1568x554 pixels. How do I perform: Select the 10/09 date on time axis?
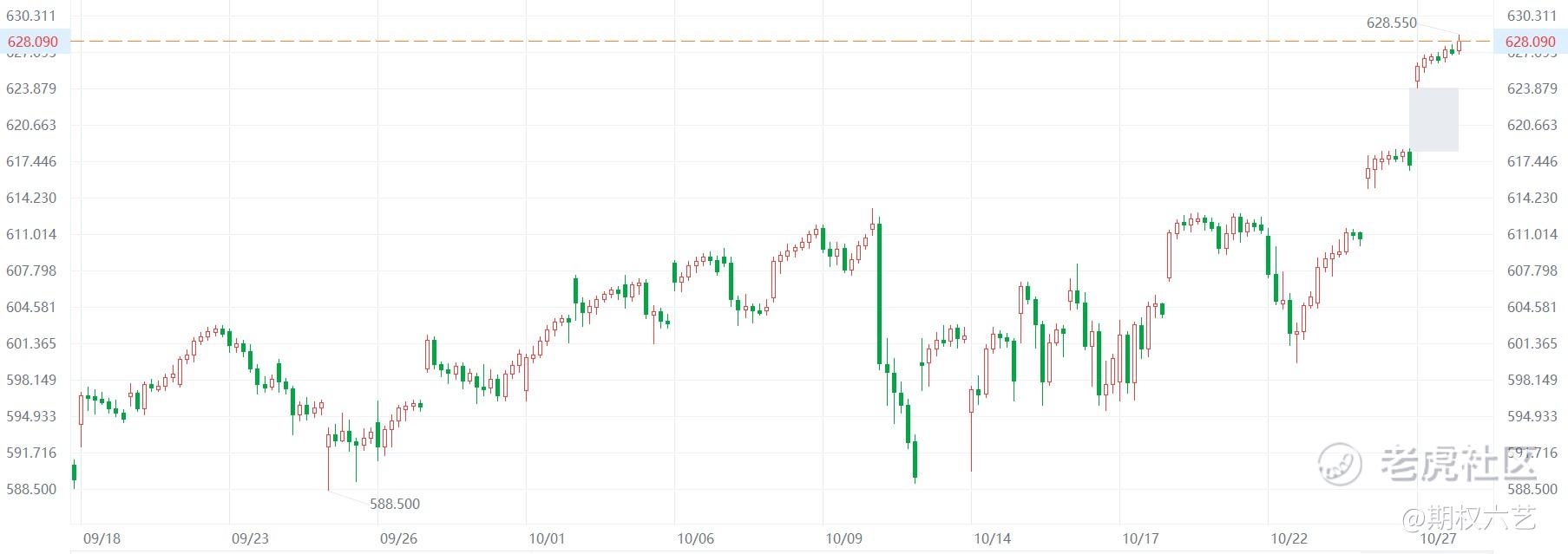pos(843,538)
